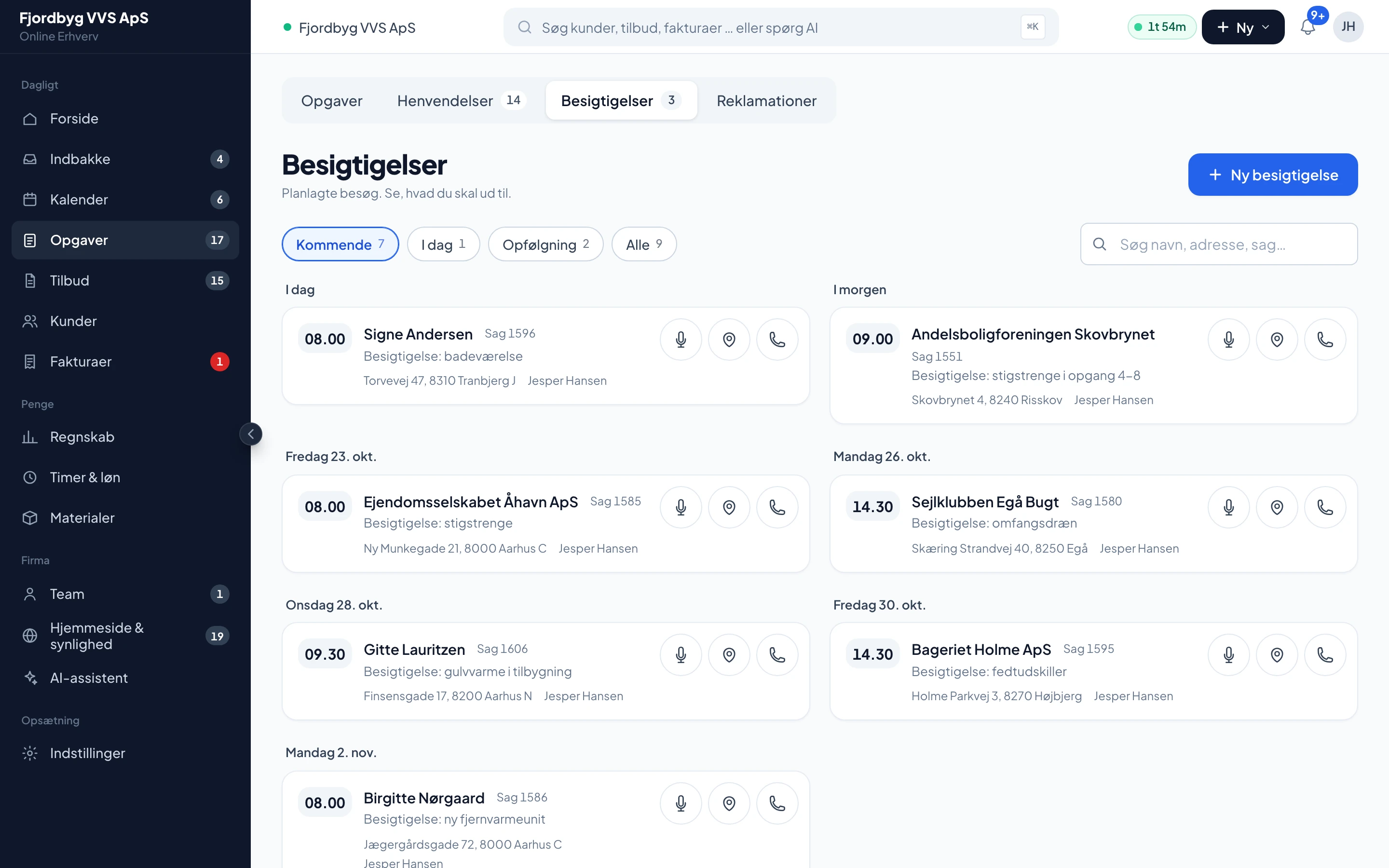Click microphone icon on Gitte Lauritzen card

pos(681,654)
